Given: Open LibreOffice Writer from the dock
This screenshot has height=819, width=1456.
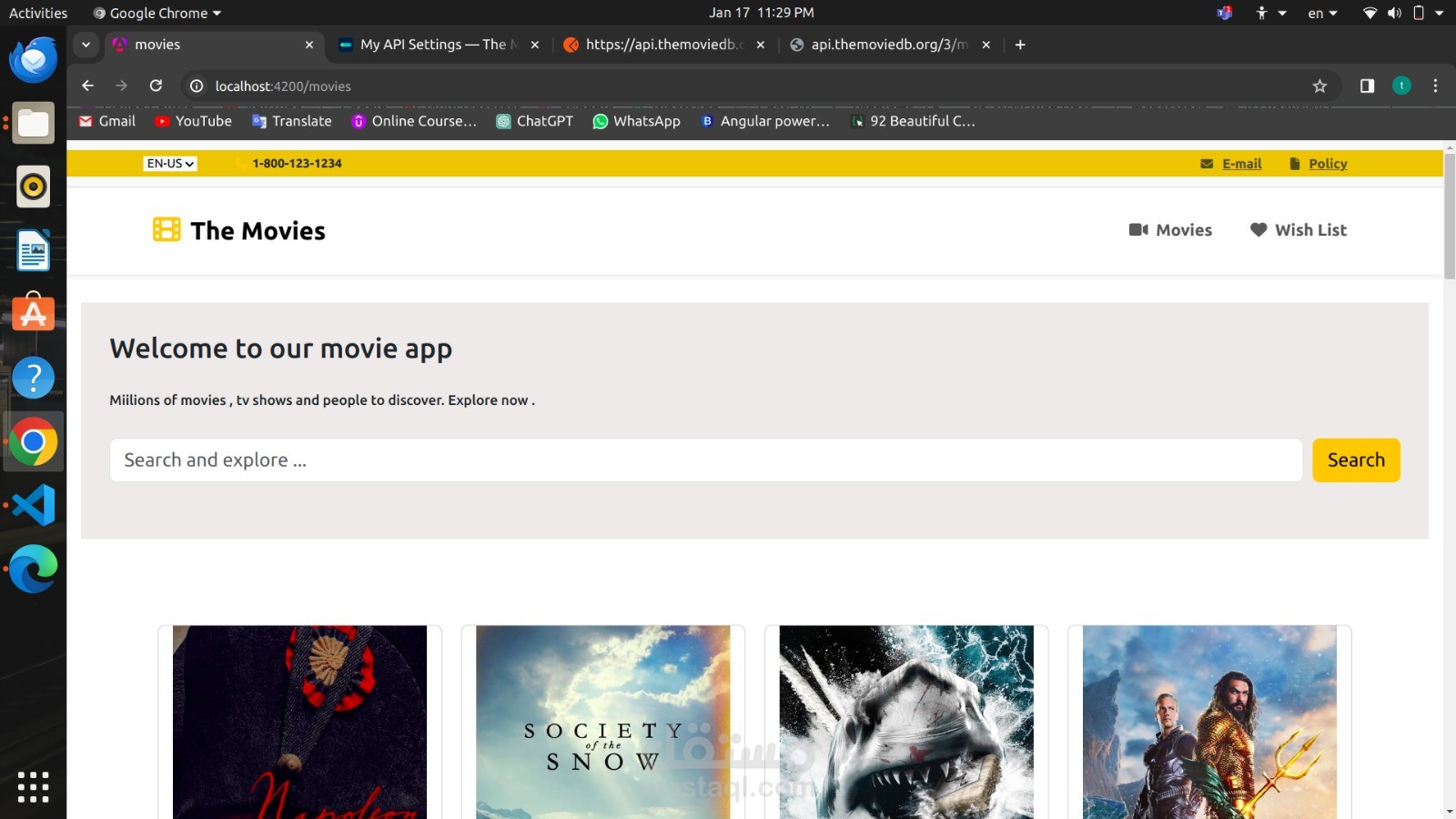Looking at the screenshot, I should (34, 250).
